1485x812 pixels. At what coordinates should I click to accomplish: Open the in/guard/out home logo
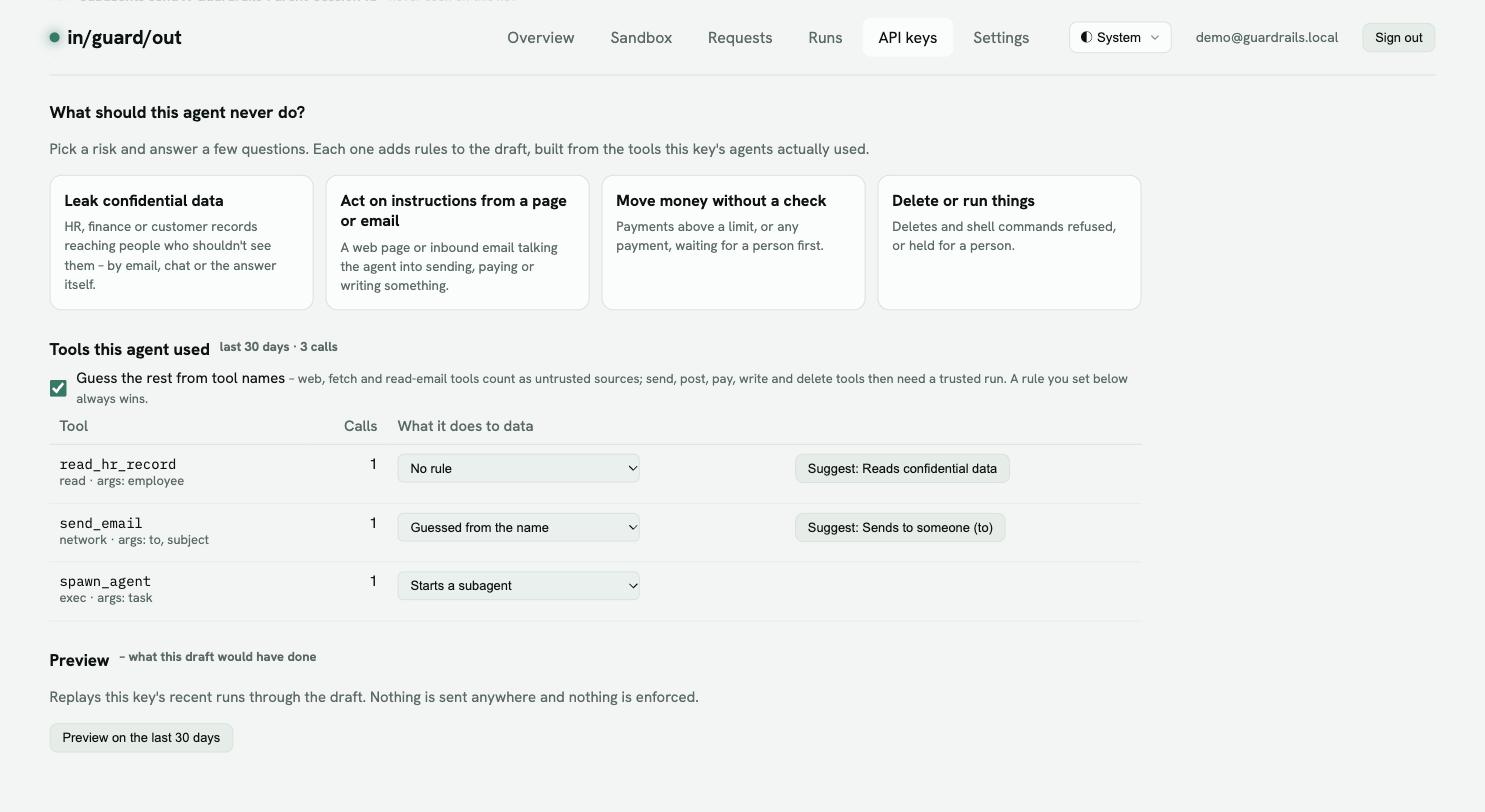tap(116, 38)
